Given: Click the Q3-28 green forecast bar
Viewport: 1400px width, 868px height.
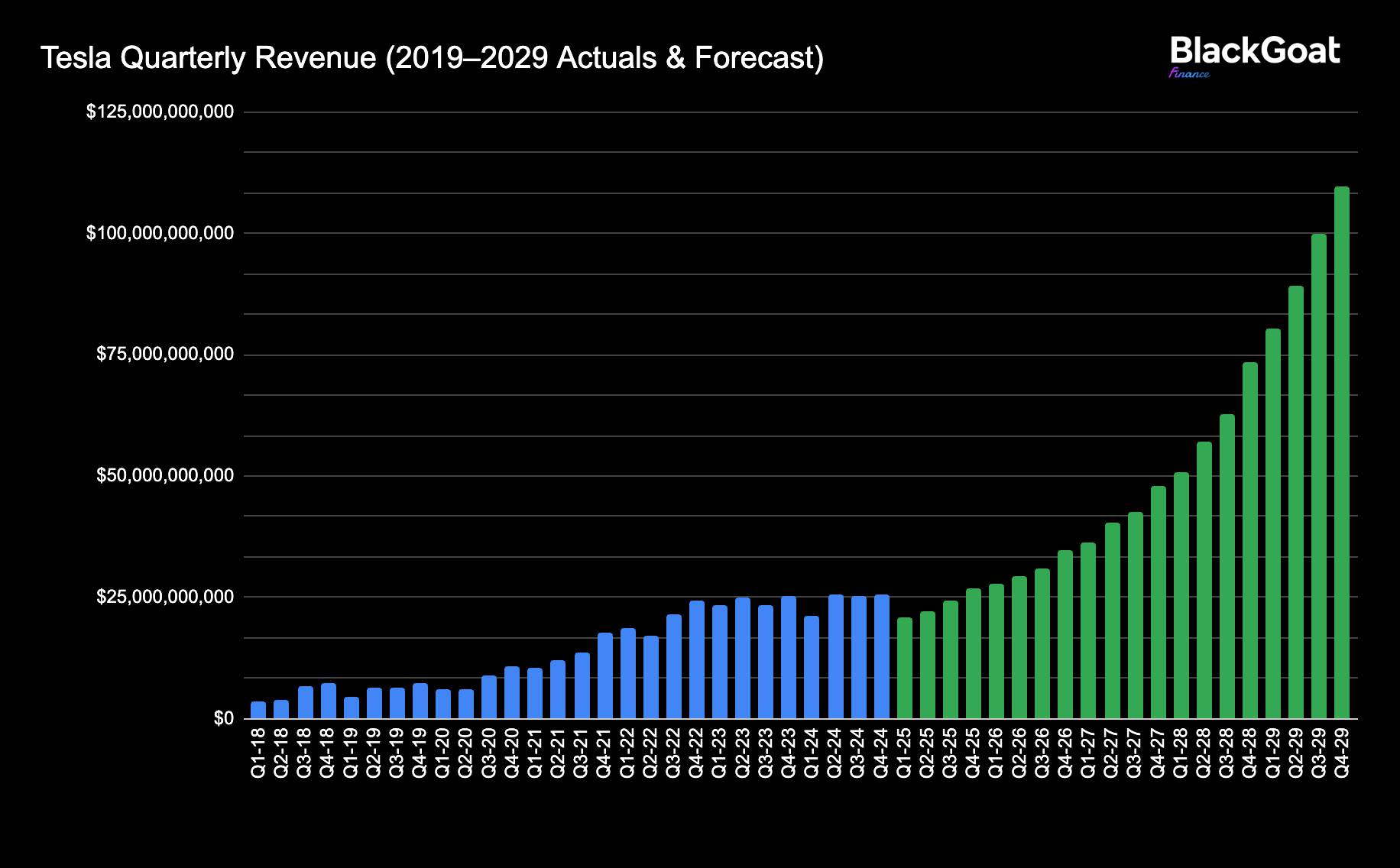Looking at the screenshot, I should pos(1227,566).
